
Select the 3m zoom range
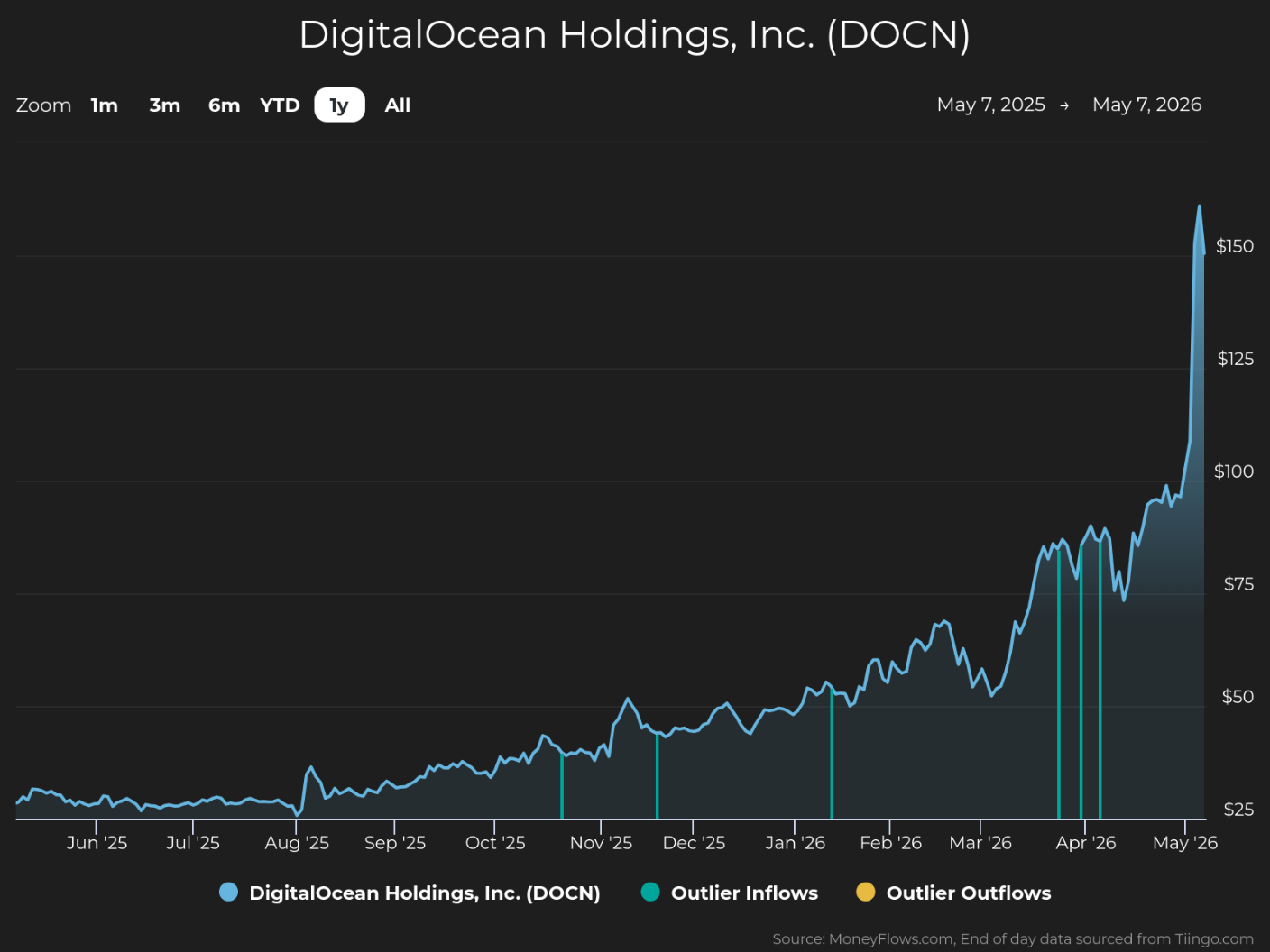coord(165,105)
